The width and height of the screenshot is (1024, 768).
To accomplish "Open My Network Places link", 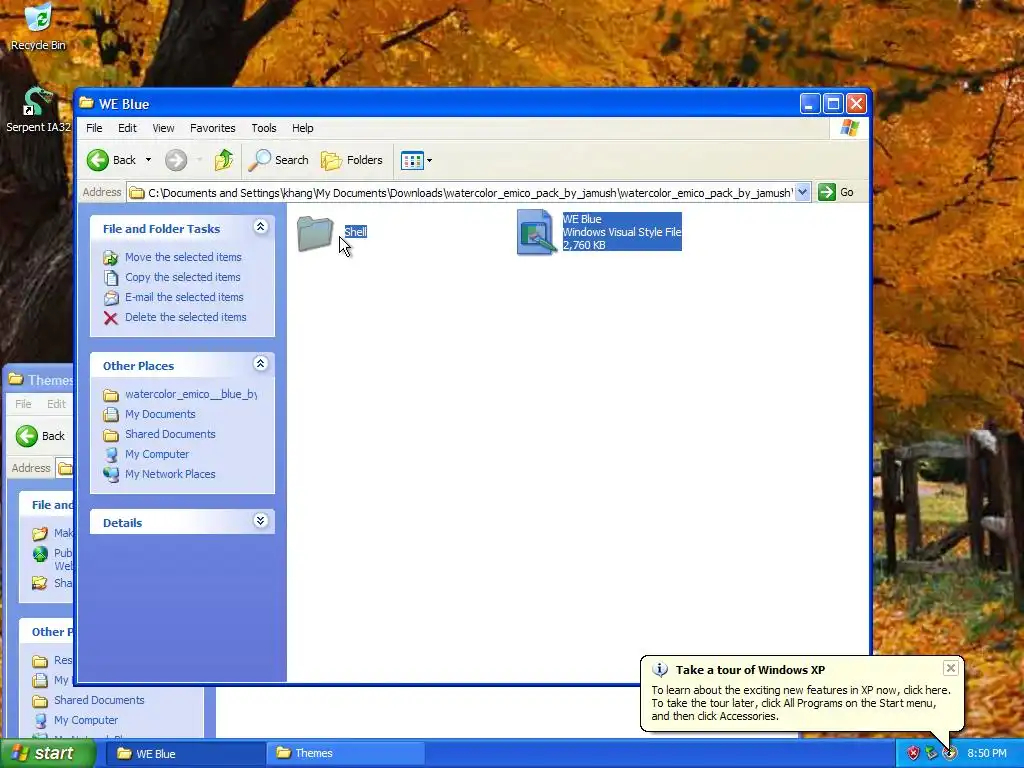I will (x=170, y=474).
